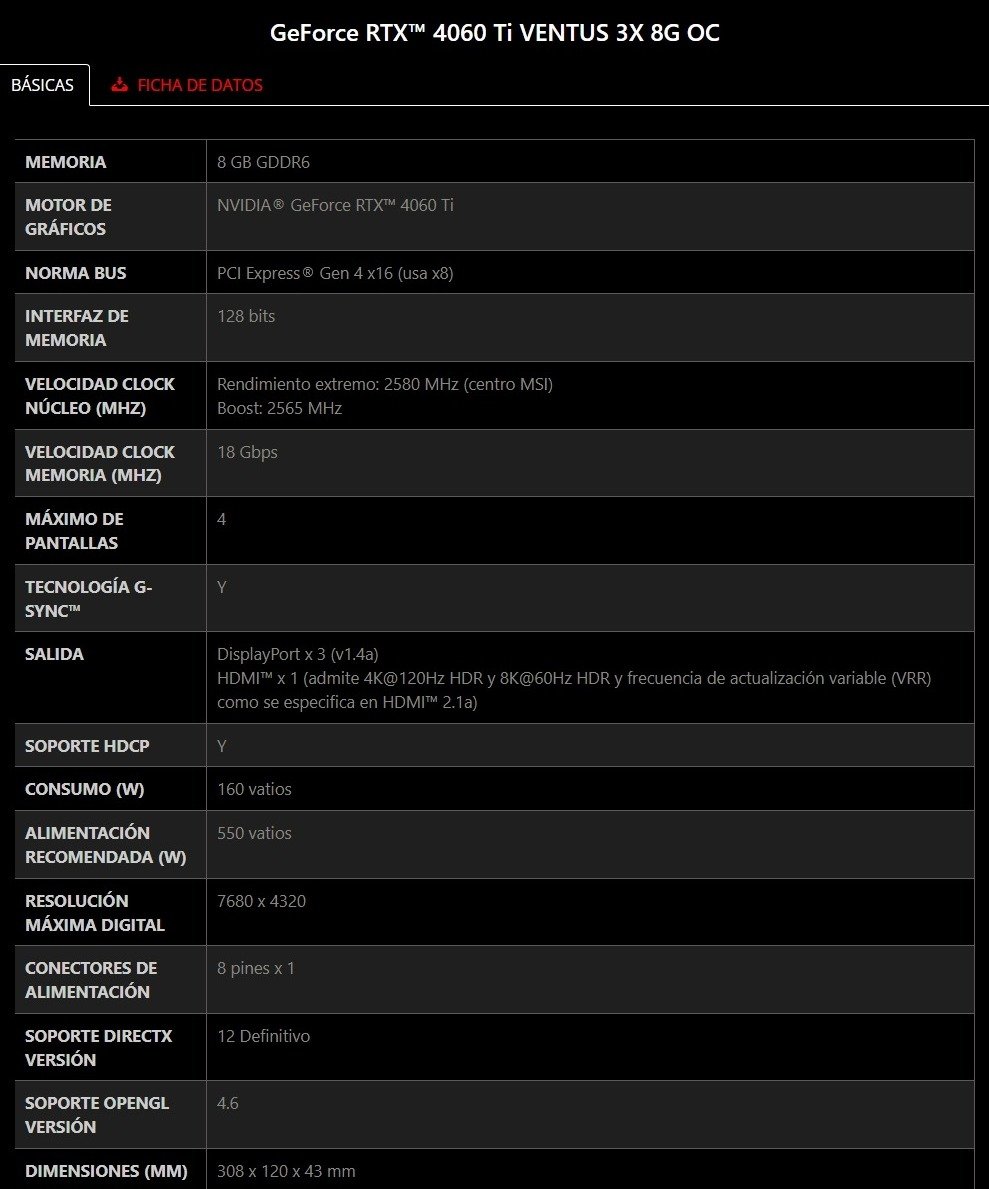Click the GeForce RTX 4060 Ti VENTUS title

(494, 33)
